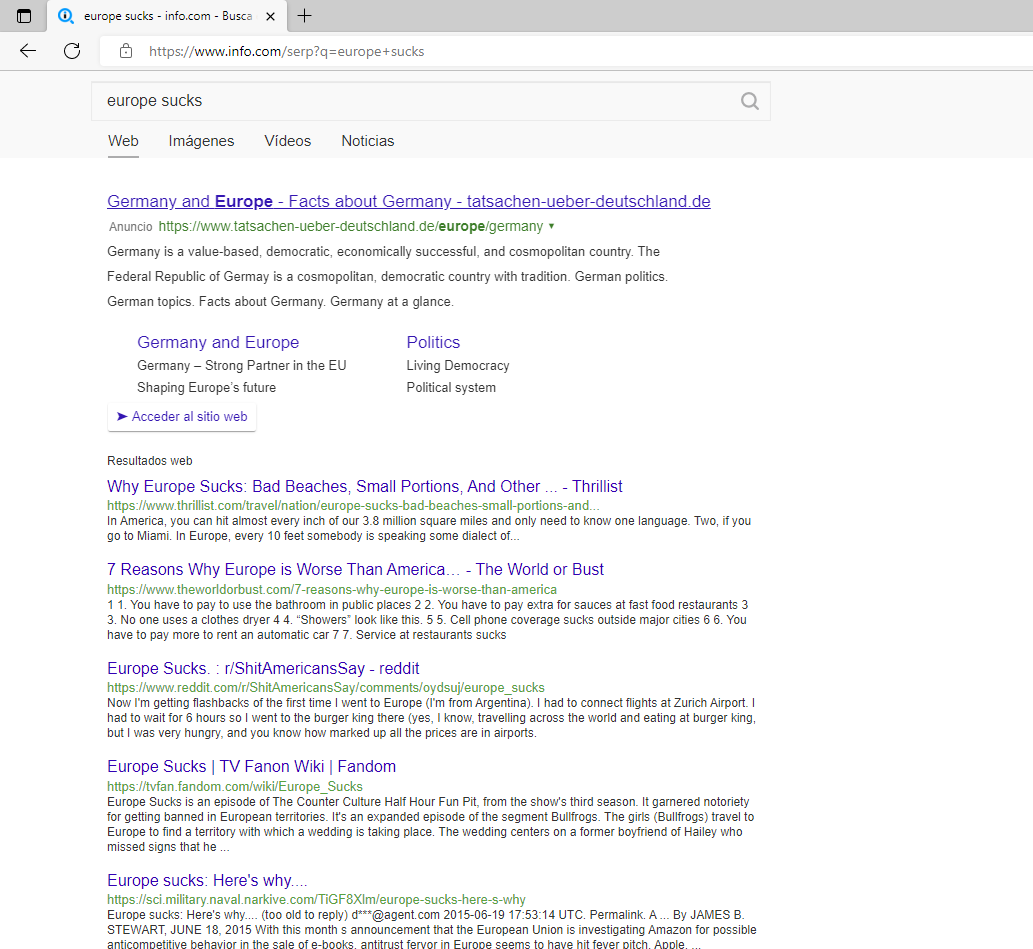Click the site lock info icon
The height and width of the screenshot is (949, 1033).
point(126,51)
